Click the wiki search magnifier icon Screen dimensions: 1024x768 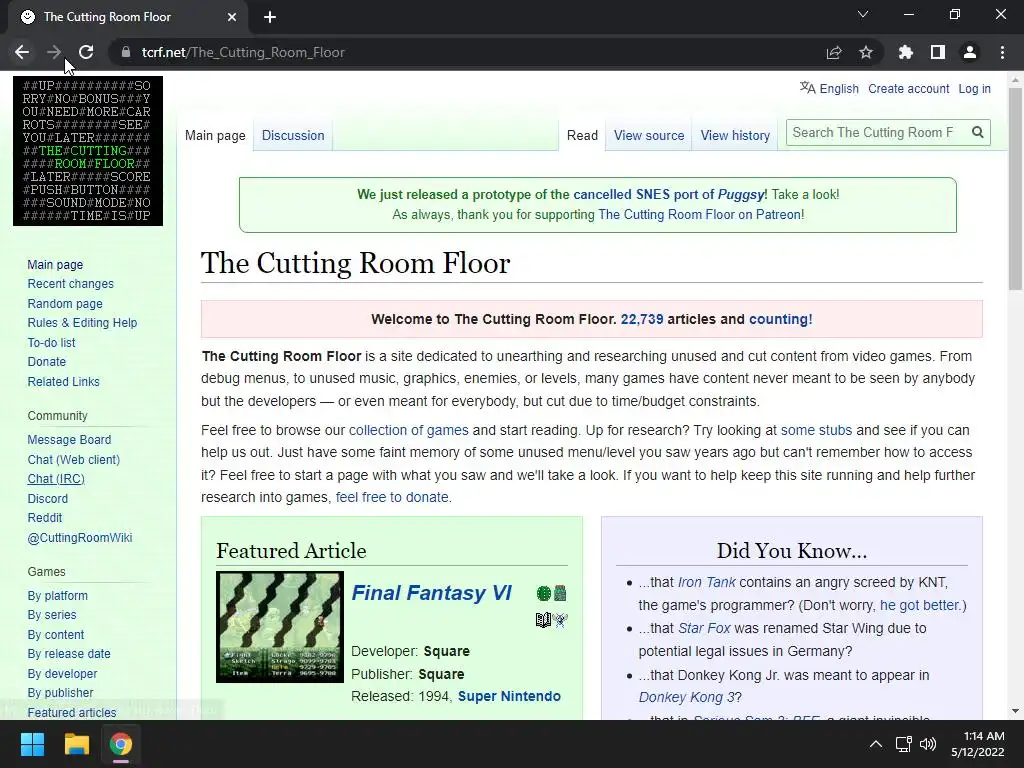pos(977,133)
